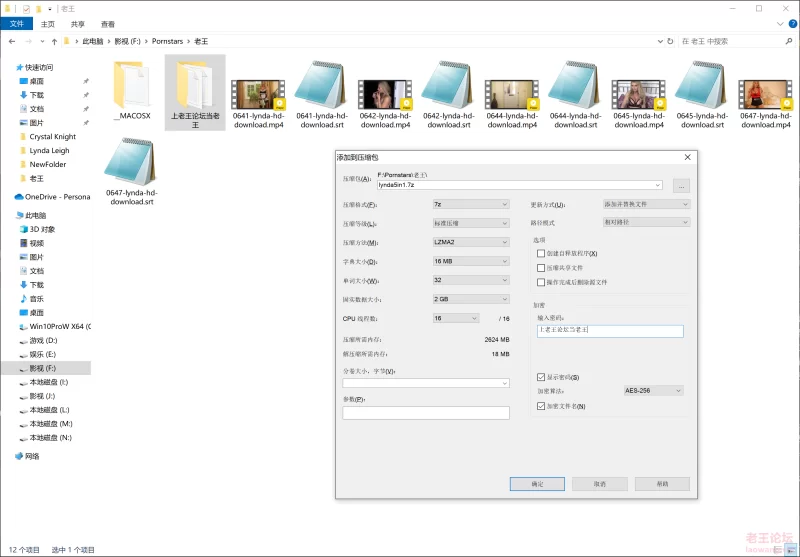Open the _MACOSX folder icon

pyautogui.click(x=132, y=86)
